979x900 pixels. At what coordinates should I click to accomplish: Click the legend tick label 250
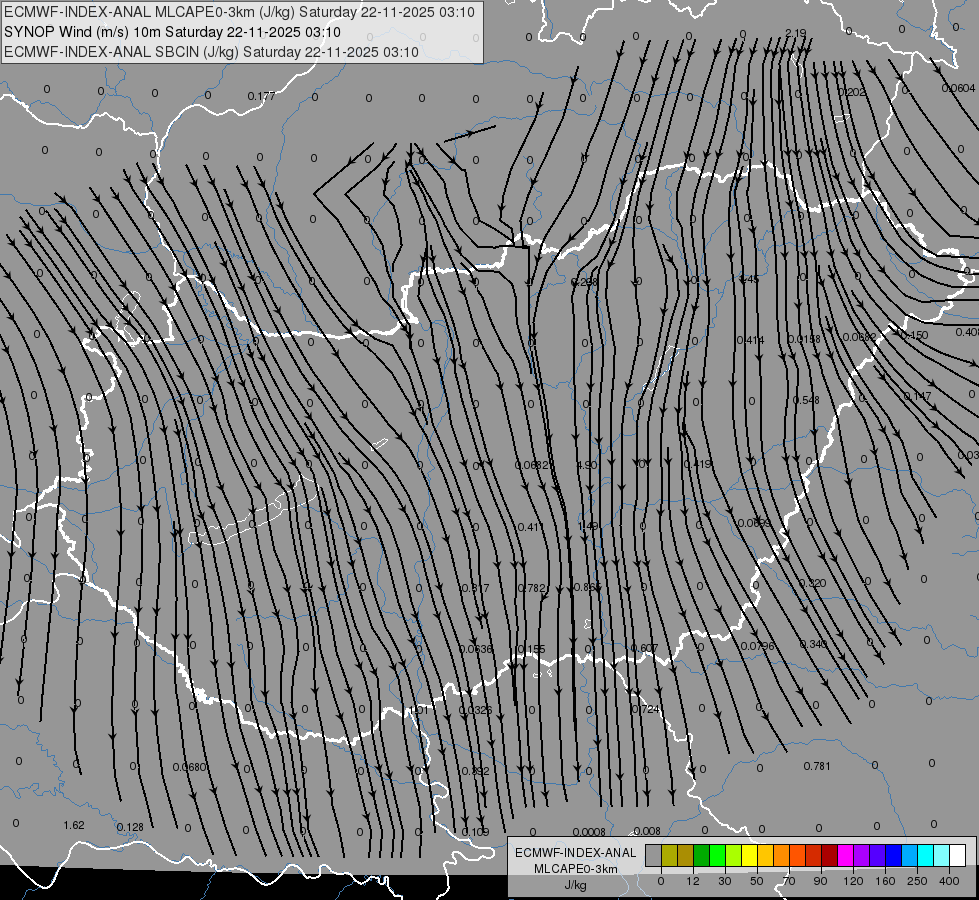pos(917,881)
